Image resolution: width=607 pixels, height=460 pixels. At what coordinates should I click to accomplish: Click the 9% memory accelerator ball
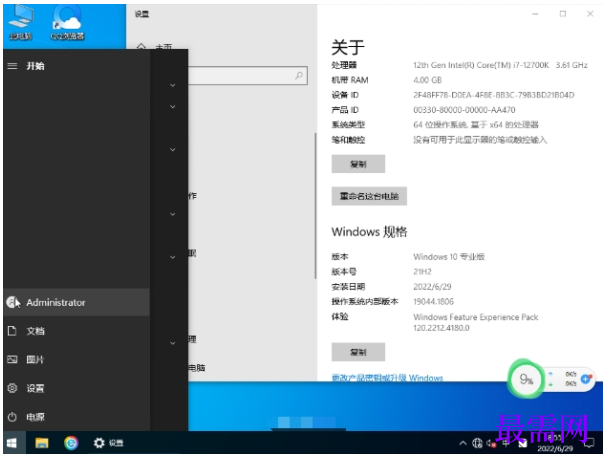point(526,379)
